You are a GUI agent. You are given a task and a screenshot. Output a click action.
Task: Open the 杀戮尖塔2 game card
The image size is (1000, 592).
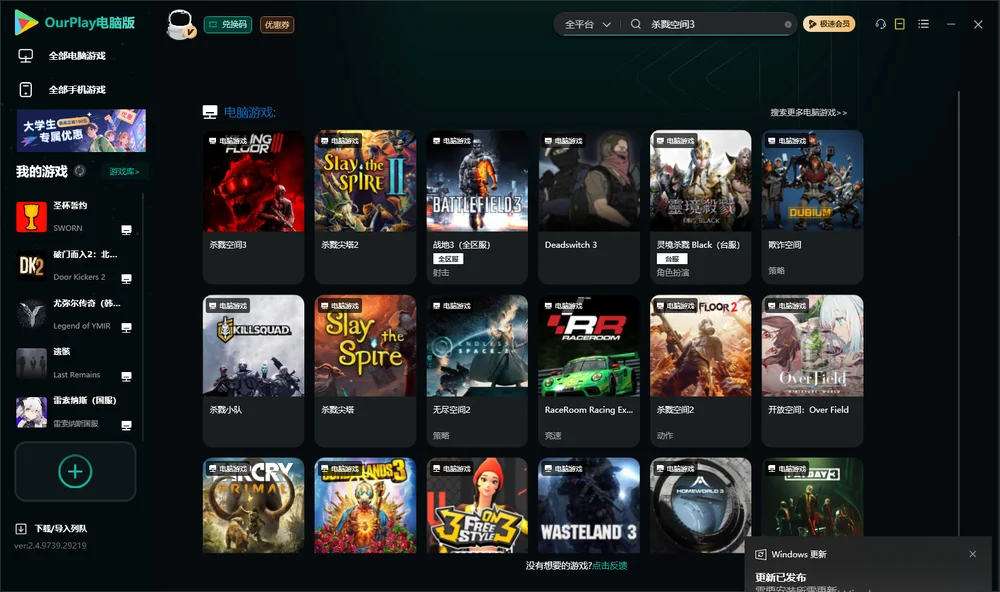click(365, 207)
